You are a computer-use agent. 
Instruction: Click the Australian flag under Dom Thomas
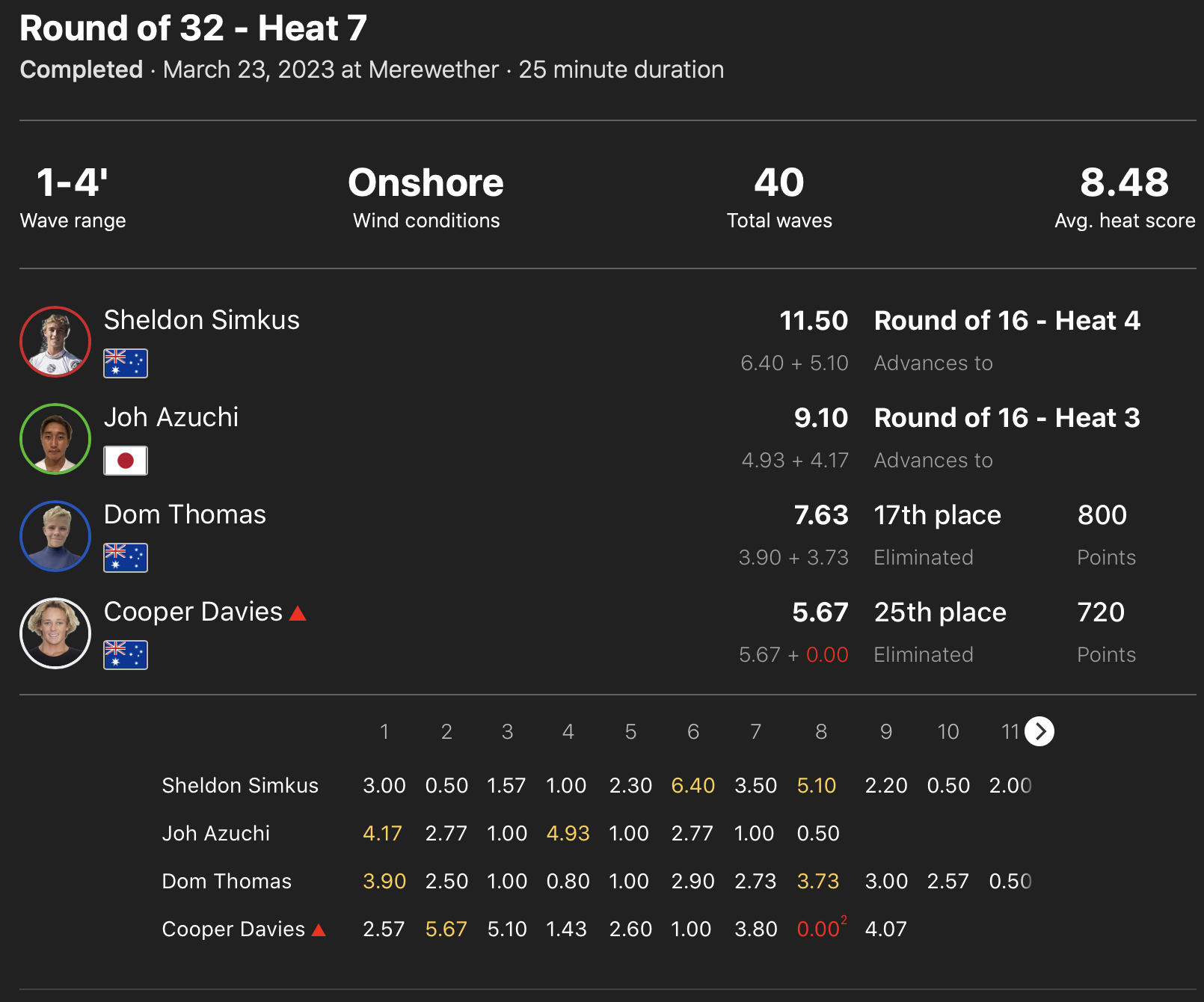pos(126,558)
